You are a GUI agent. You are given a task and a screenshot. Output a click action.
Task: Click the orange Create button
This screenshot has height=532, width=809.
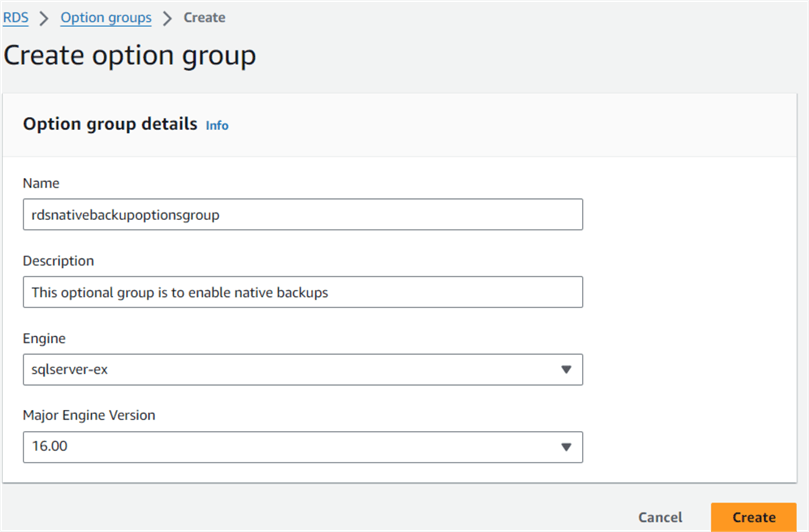click(753, 517)
